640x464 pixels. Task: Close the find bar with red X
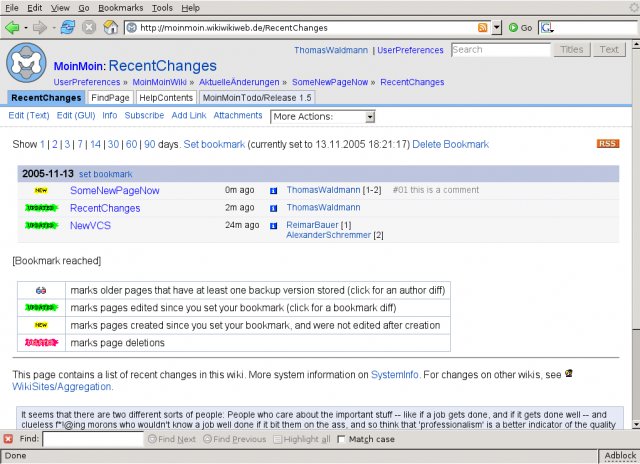pos(8,439)
